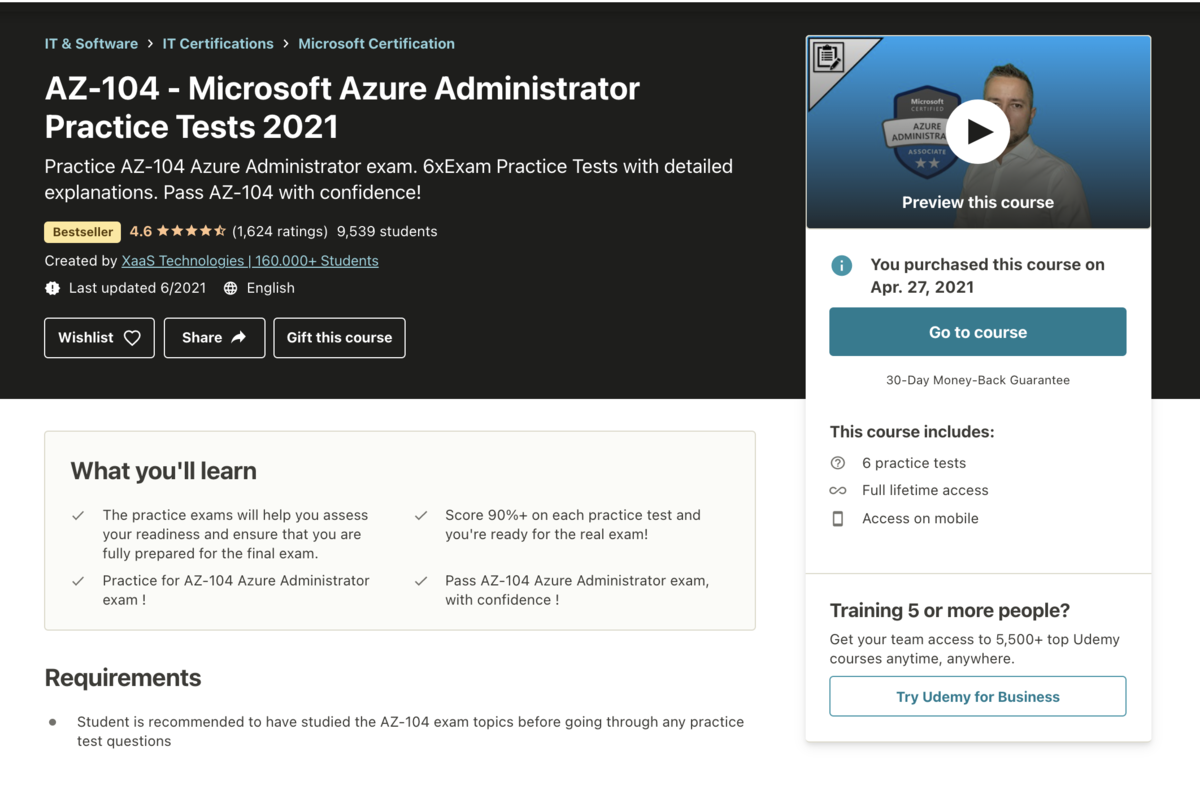Click the 'Access on mobile' text
Image resolution: width=1200 pixels, height=790 pixels.
point(920,518)
